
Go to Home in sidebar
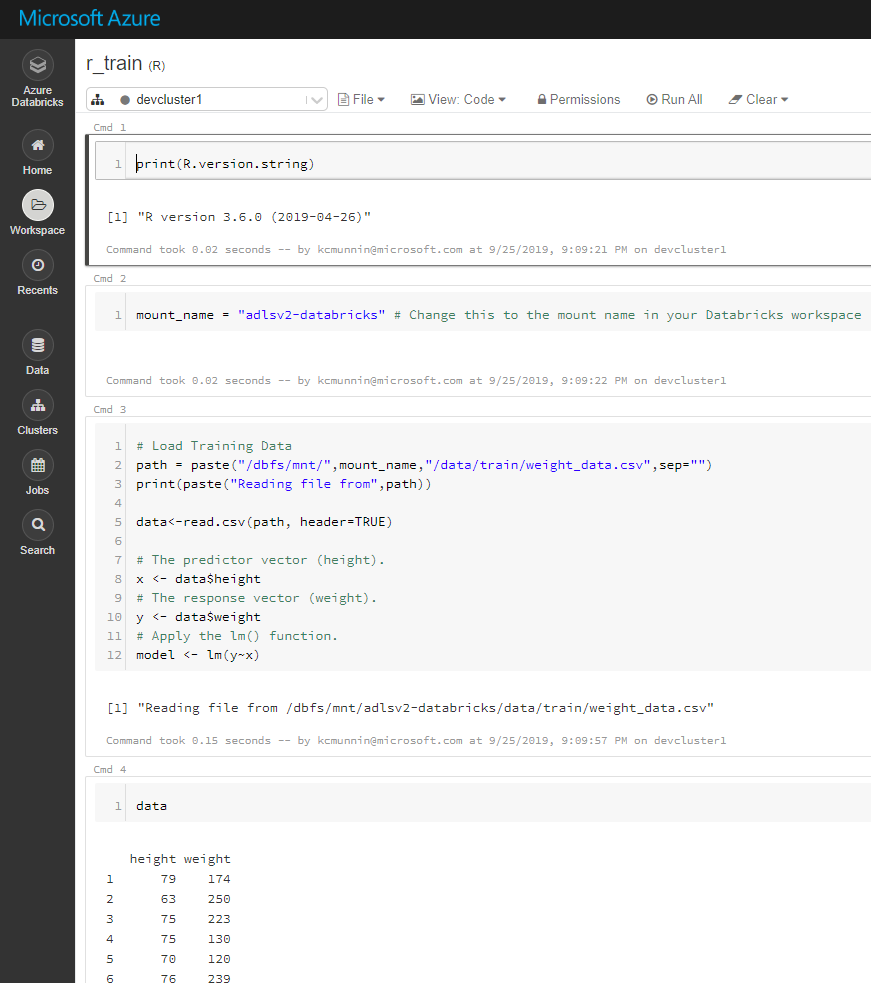coord(38,154)
